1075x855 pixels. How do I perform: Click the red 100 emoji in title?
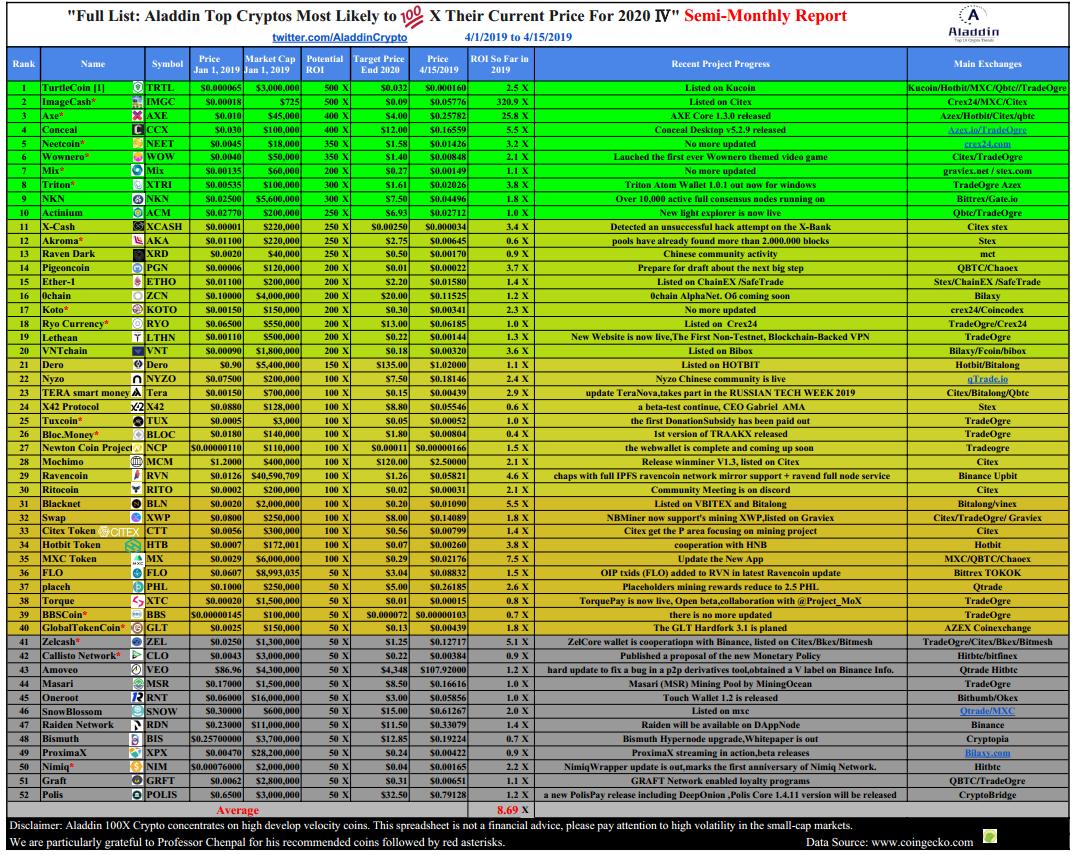pyautogui.click(x=412, y=17)
